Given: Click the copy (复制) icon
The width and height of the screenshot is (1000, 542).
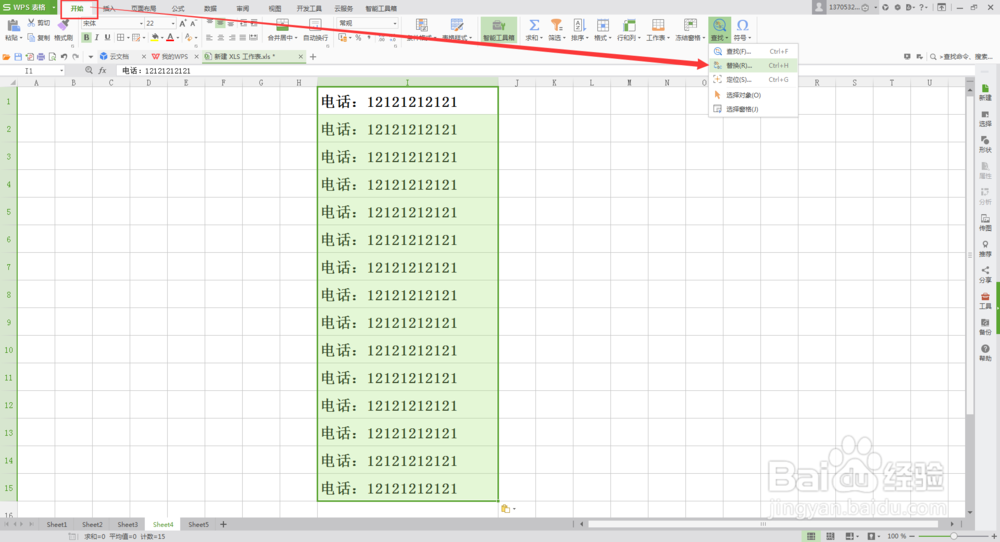Looking at the screenshot, I should (31, 38).
